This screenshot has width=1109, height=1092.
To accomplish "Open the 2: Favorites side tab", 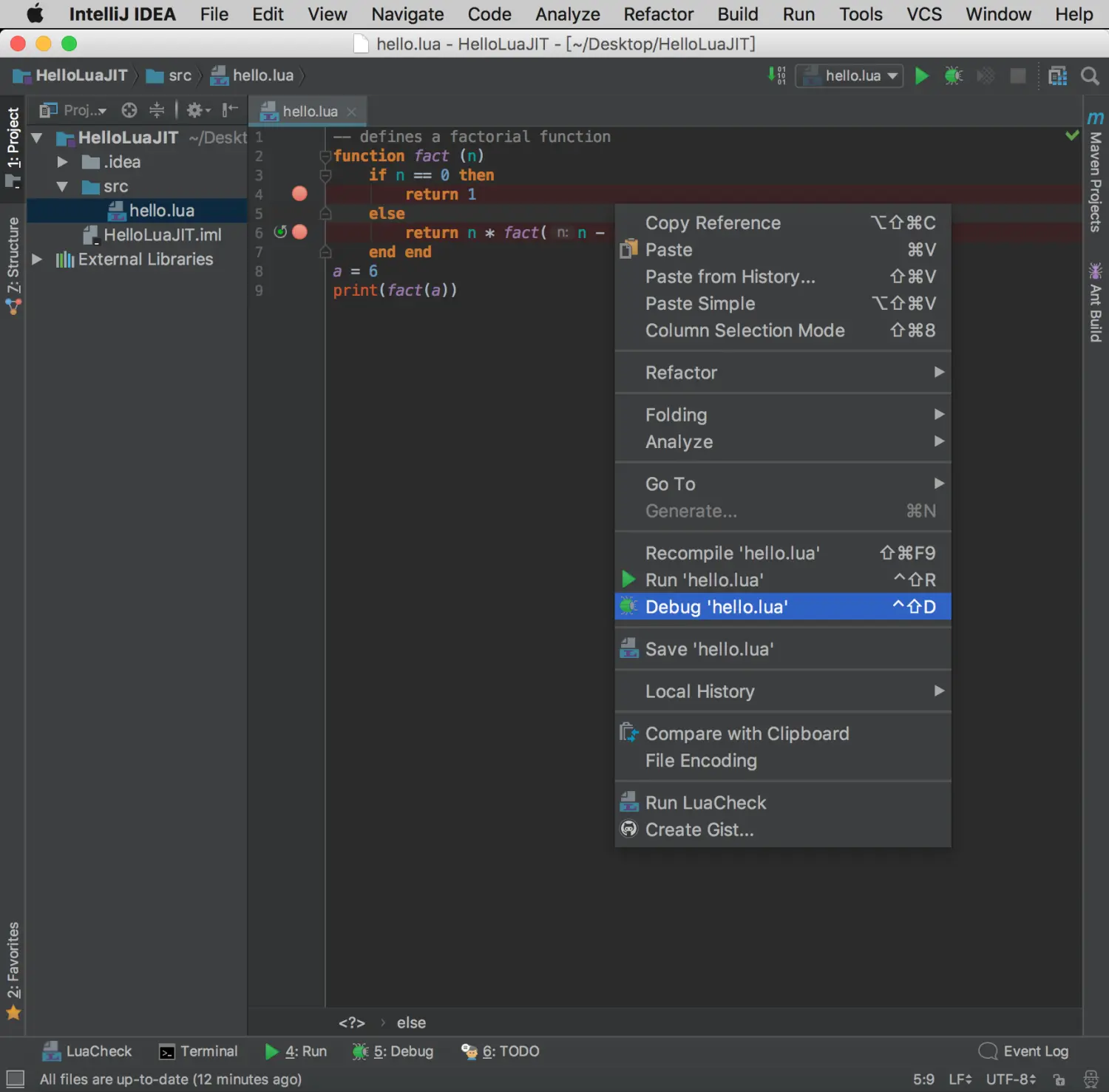I will click(x=13, y=970).
